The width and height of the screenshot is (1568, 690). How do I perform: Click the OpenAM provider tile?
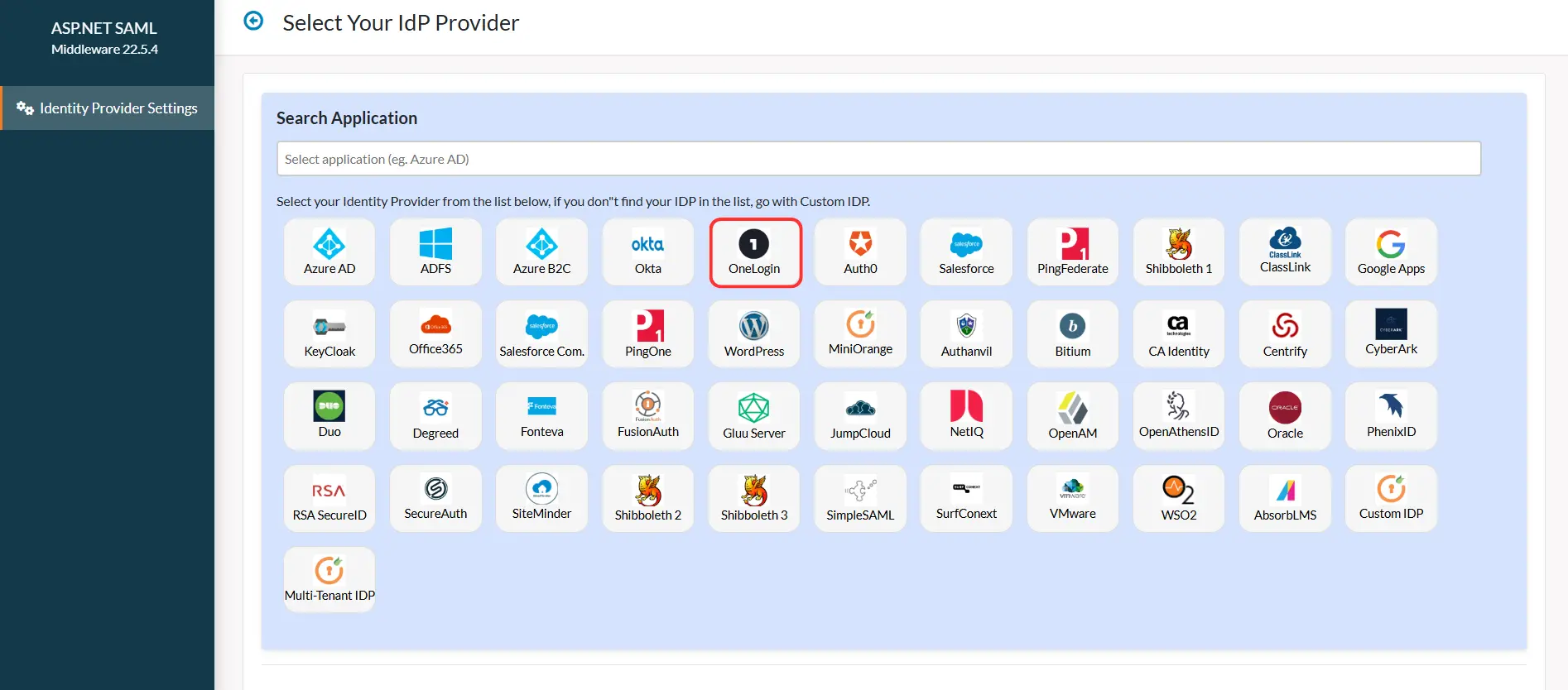click(x=1073, y=416)
